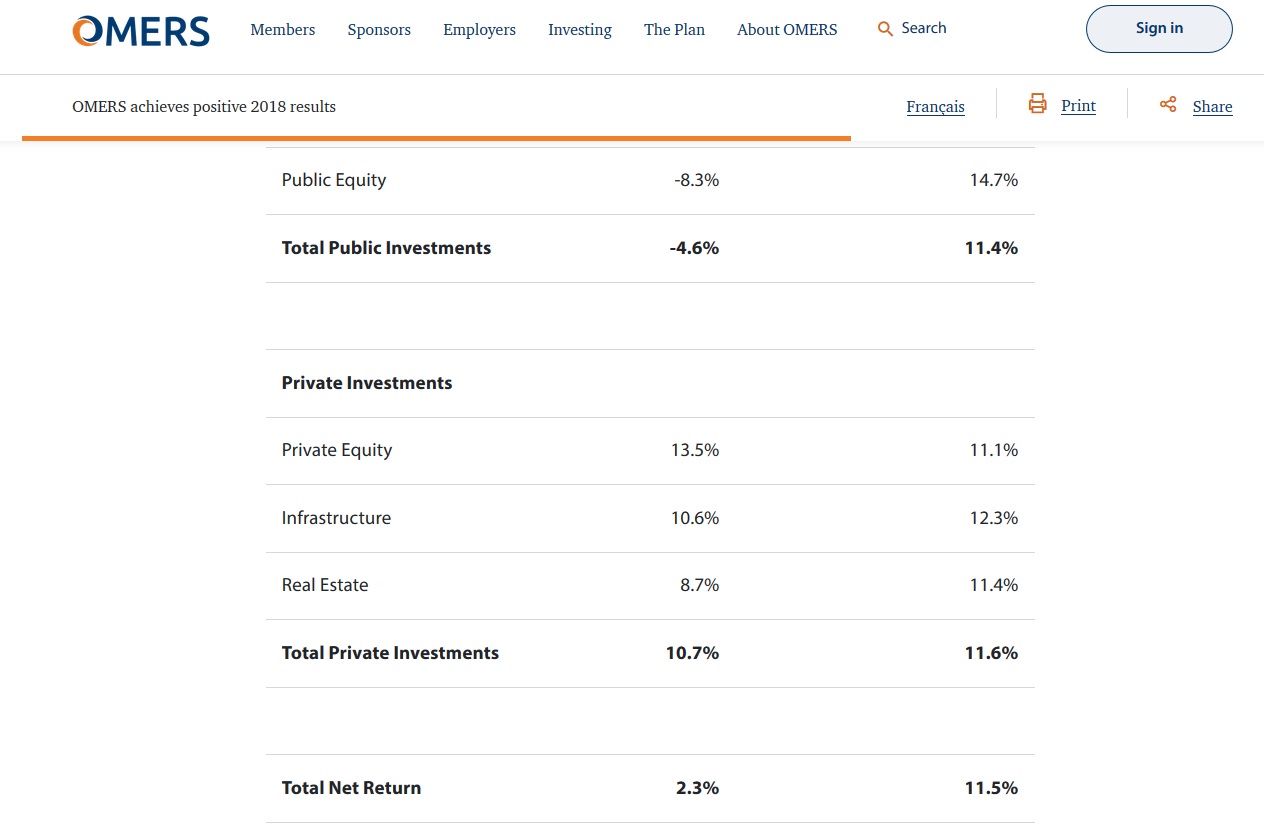Switch the page to Français
1264x832 pixels.
935,106
